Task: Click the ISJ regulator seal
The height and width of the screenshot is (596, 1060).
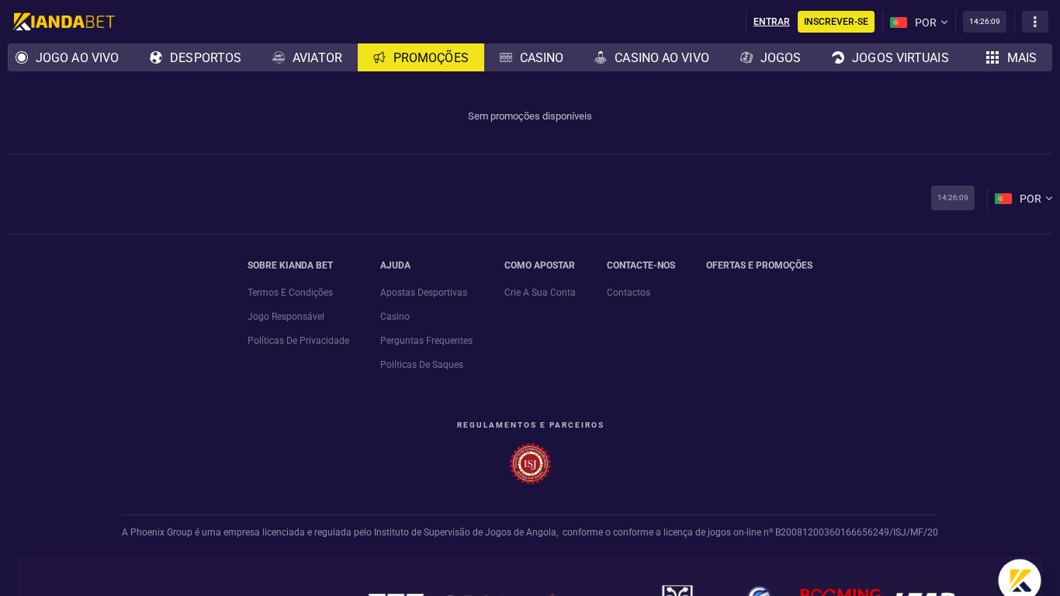Action: coord(530,464)
